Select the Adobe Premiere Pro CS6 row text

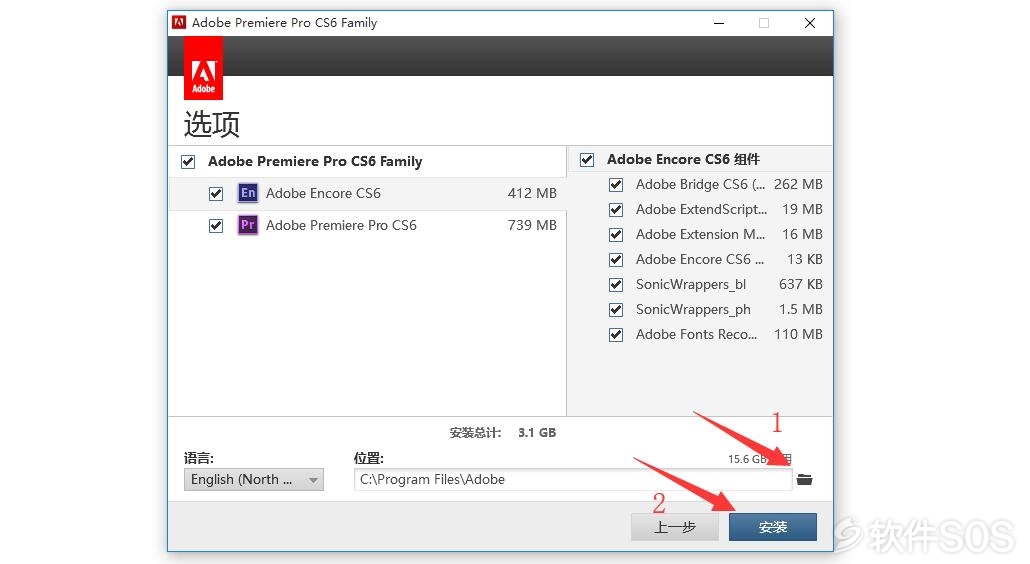pos(341,225)
